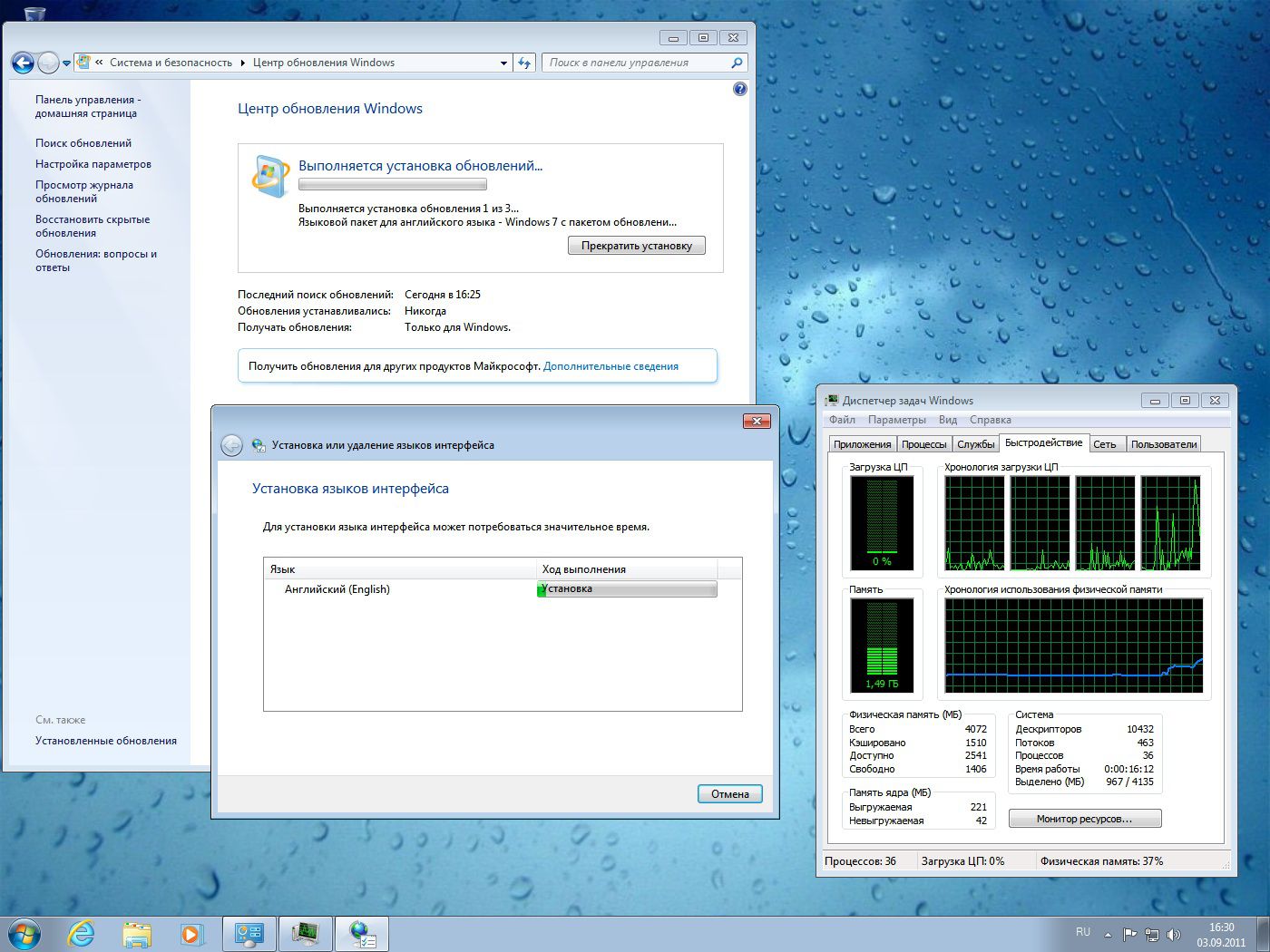Open the Windows Start menu orb

[24, 934]
